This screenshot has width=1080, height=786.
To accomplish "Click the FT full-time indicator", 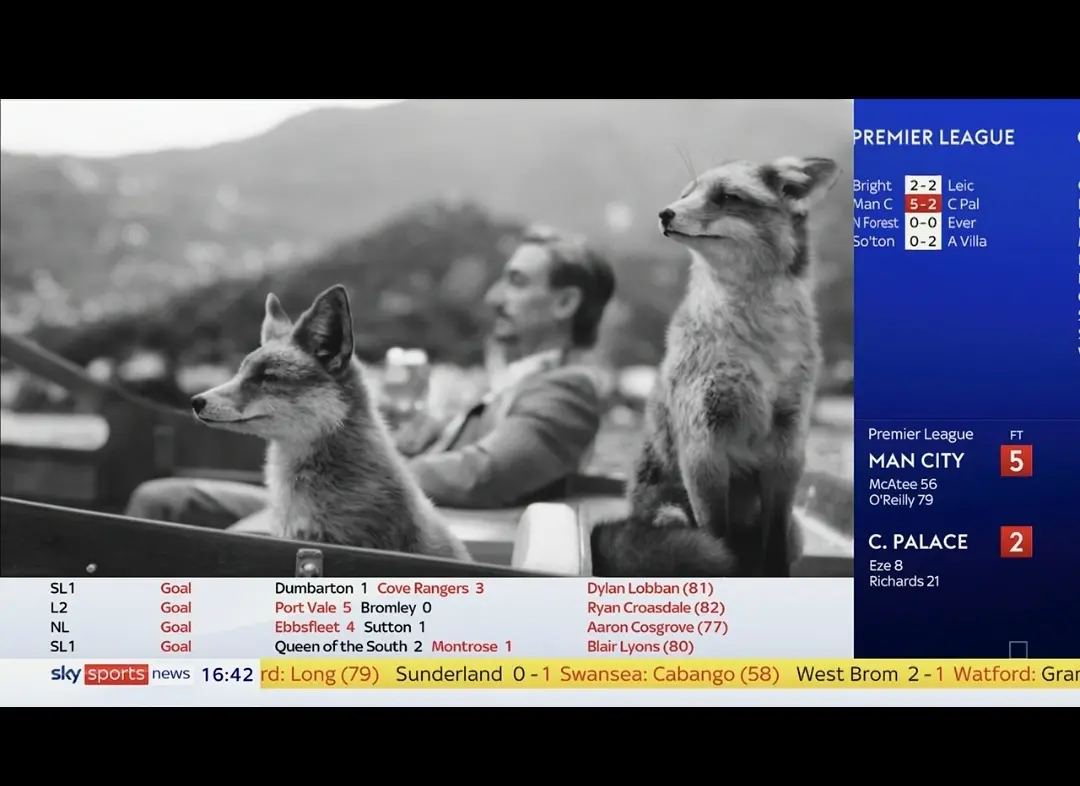I will click(x=1017, y=435).
